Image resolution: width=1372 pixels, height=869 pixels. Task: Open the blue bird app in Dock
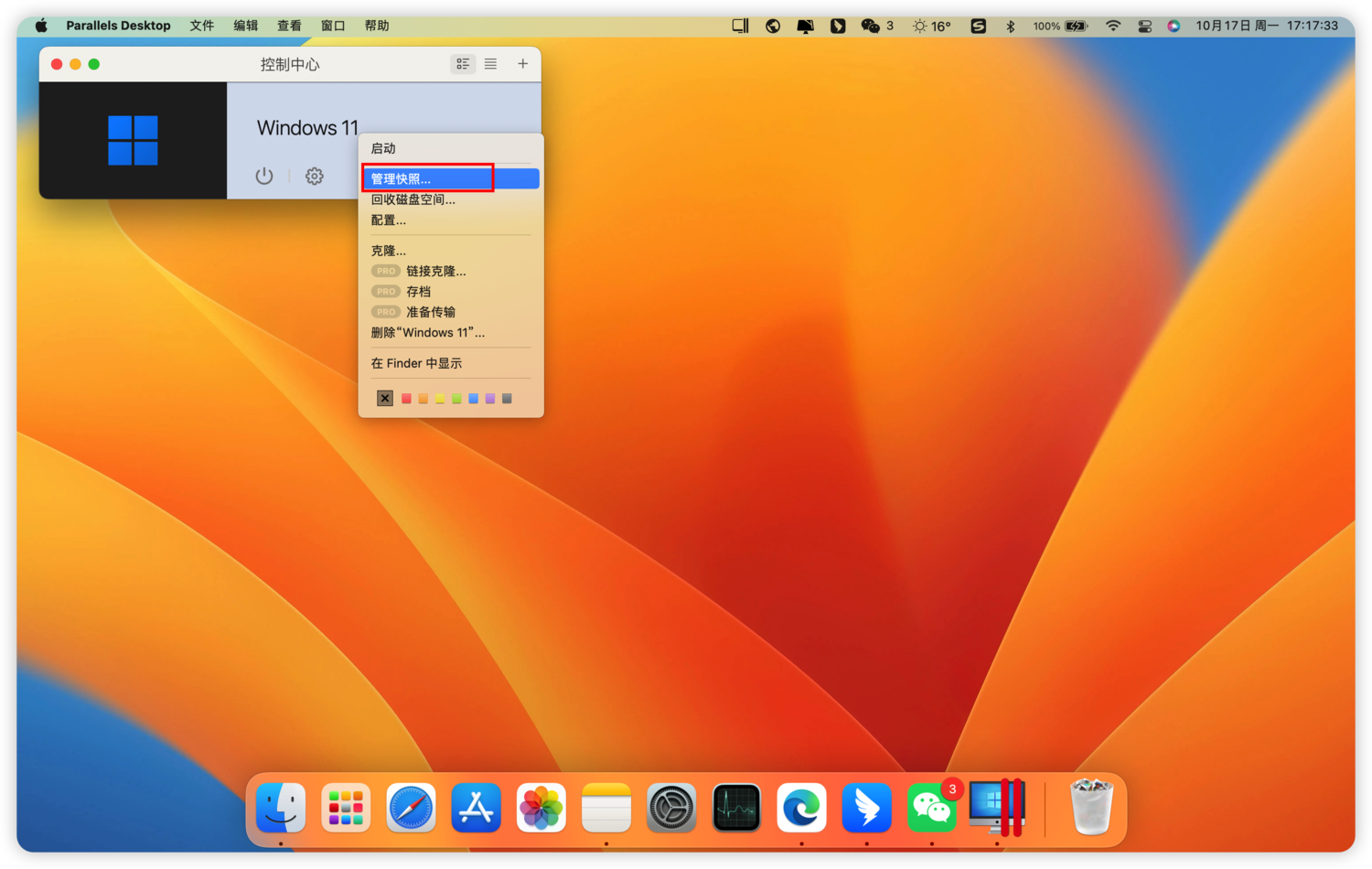[x=866, y=808]
